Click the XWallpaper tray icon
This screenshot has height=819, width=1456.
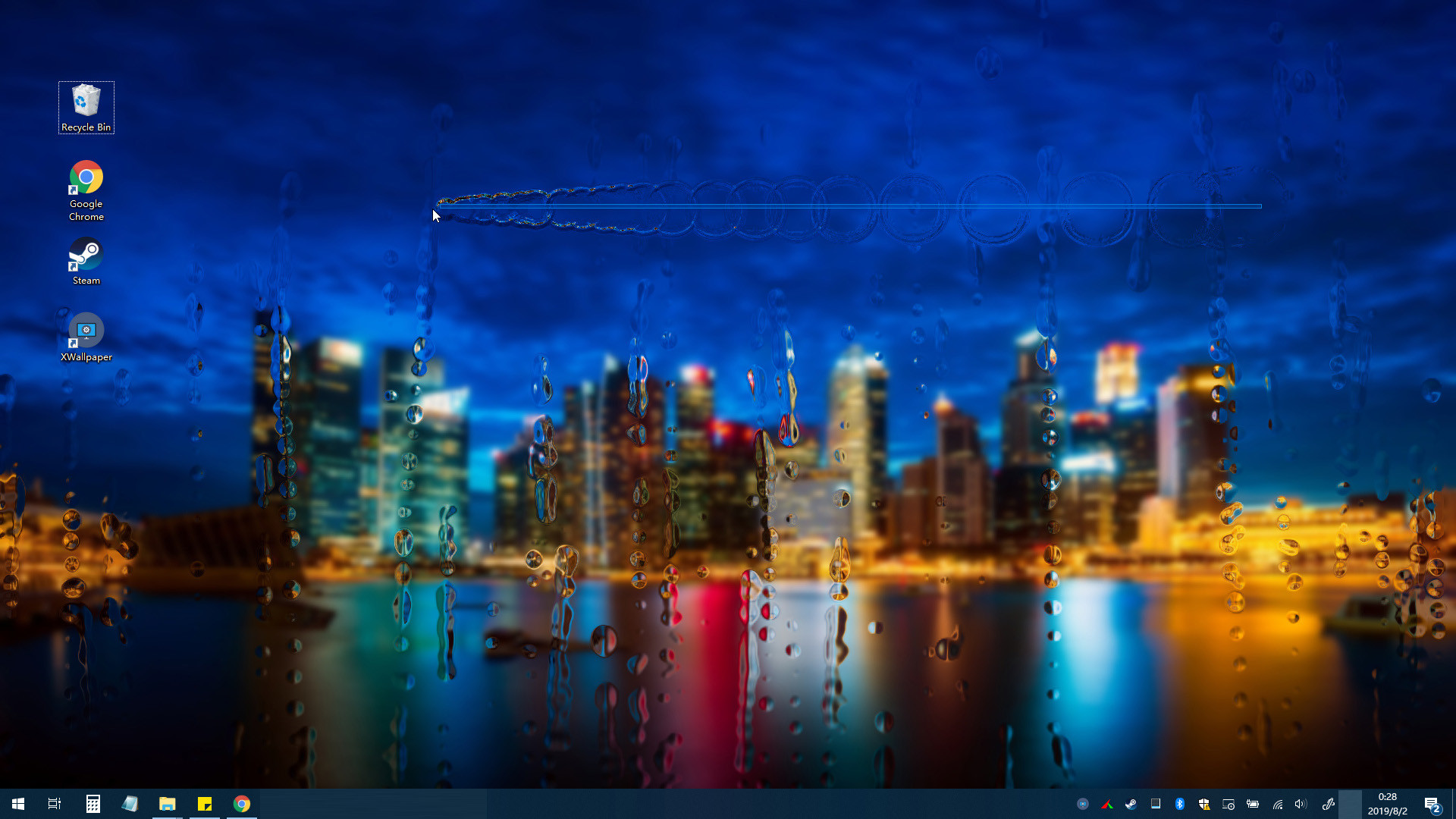coord(1082,804)
